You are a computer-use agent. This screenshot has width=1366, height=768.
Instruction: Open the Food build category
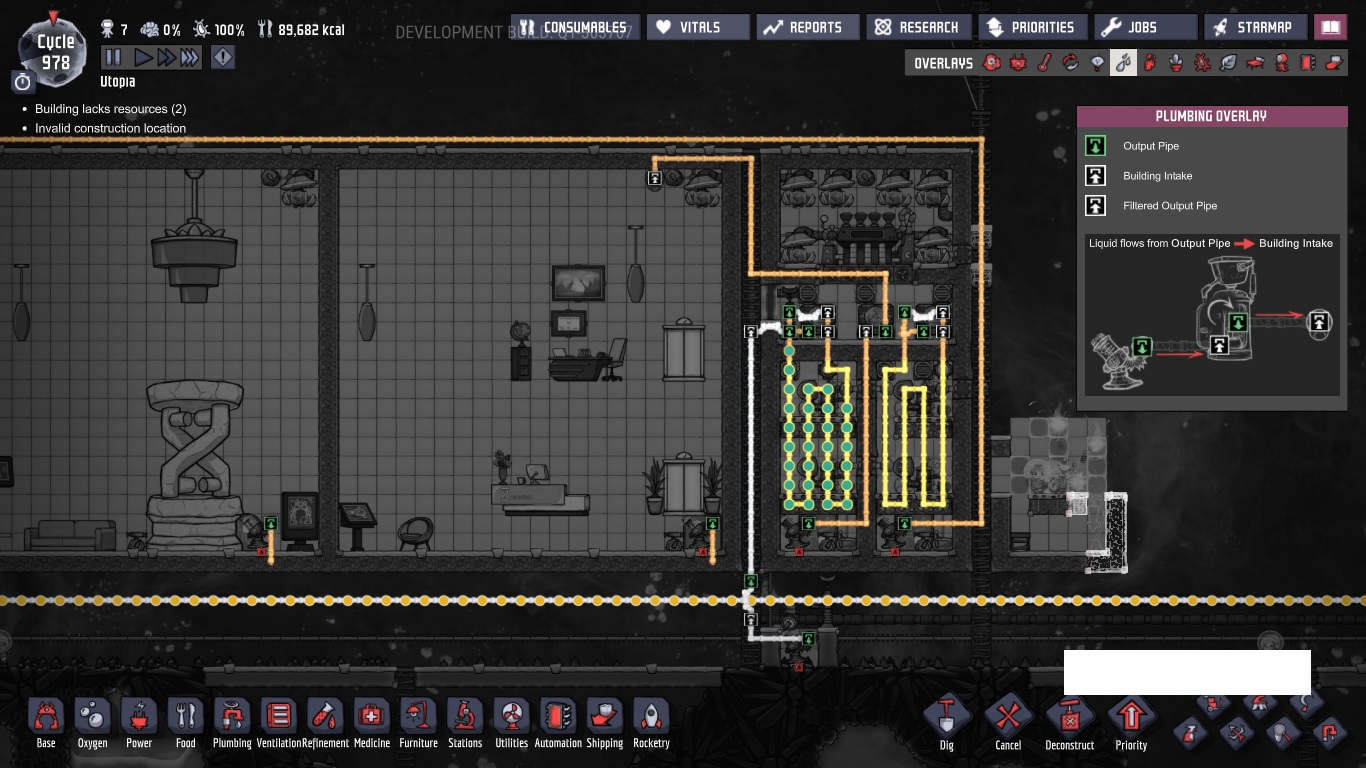pyautogui.click(x=186, y=724)
